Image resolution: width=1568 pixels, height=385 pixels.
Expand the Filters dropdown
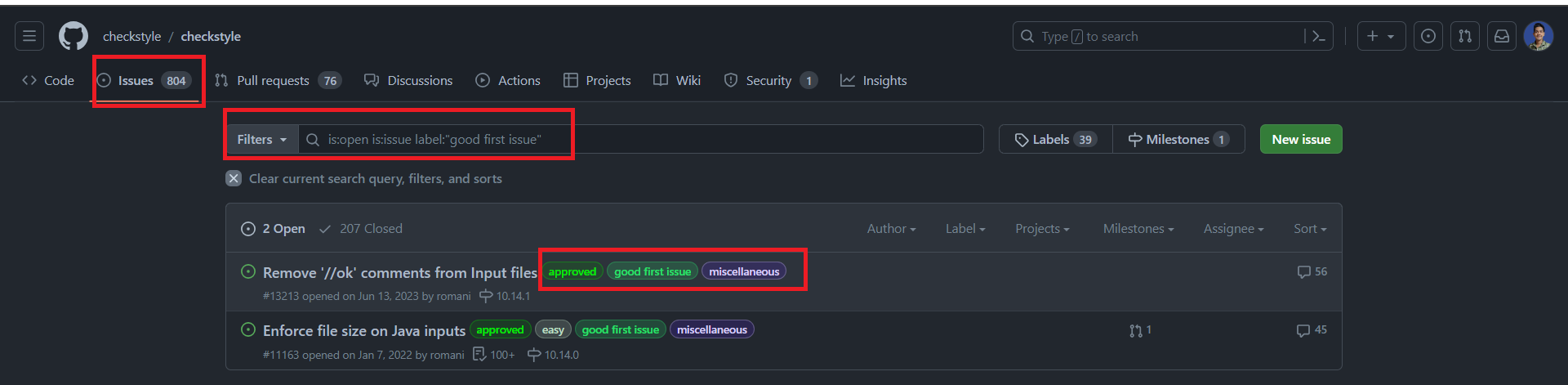tap(262, 140)
